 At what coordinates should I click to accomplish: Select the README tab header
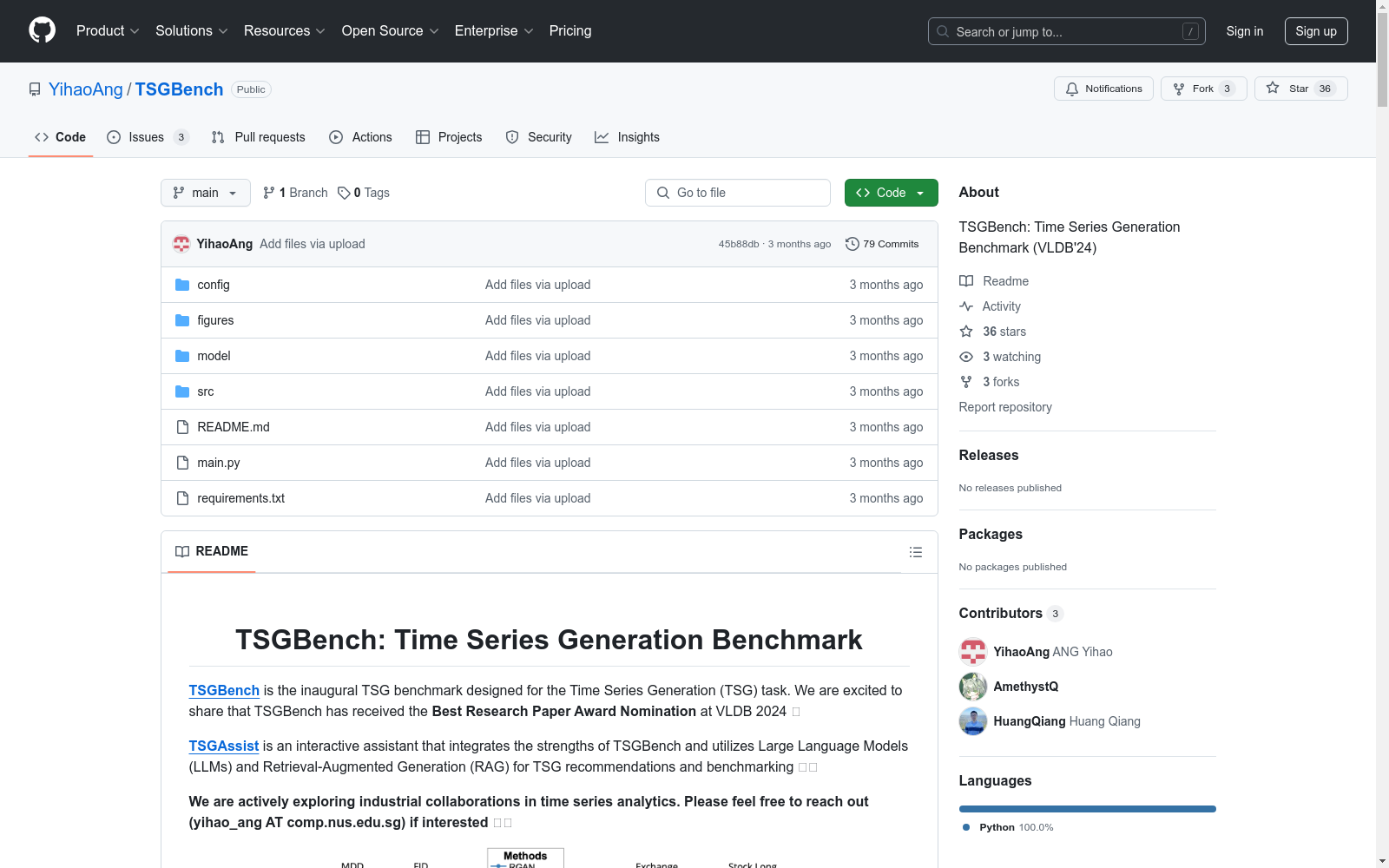(212, 551)
